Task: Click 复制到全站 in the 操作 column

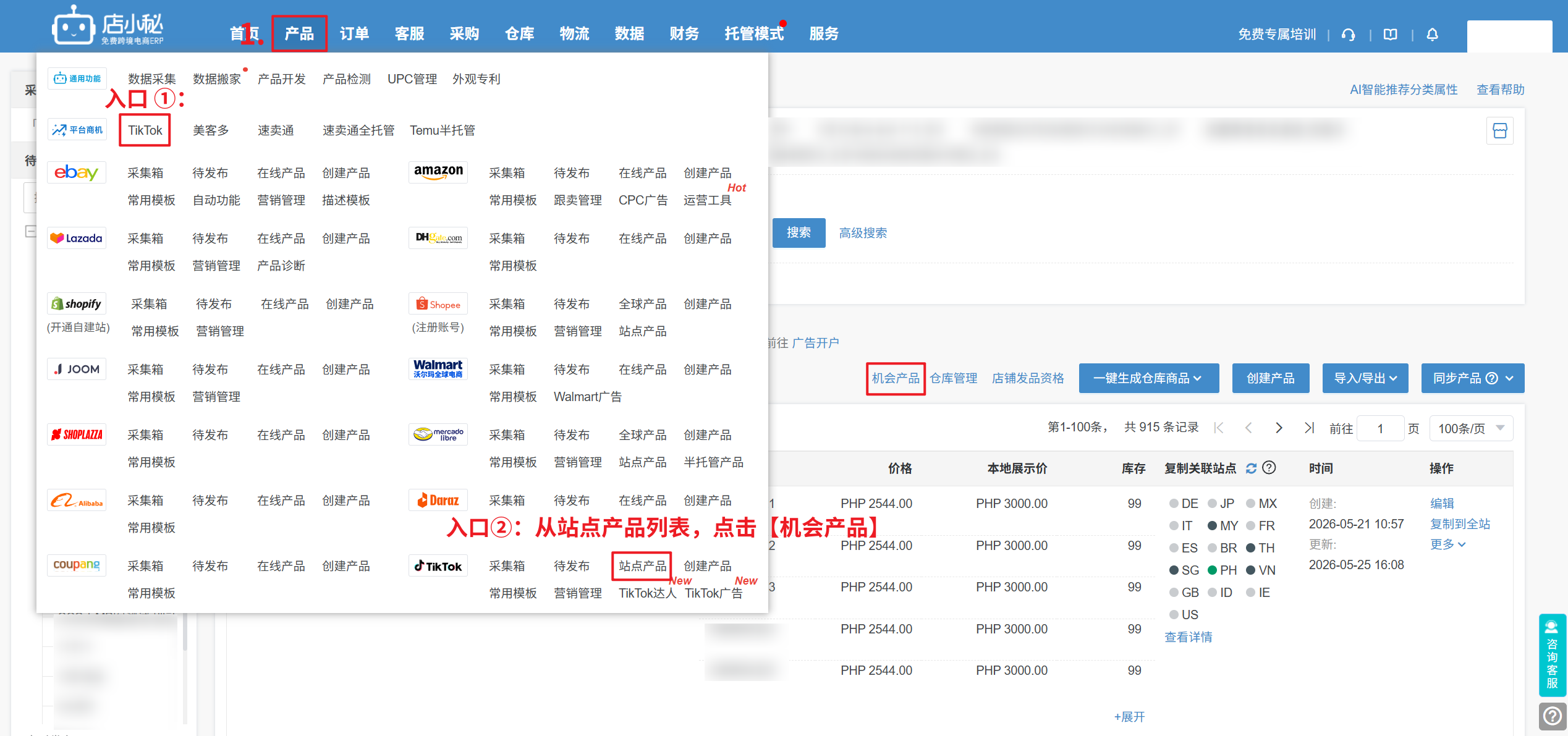Action: click(x=1460, y=524)
